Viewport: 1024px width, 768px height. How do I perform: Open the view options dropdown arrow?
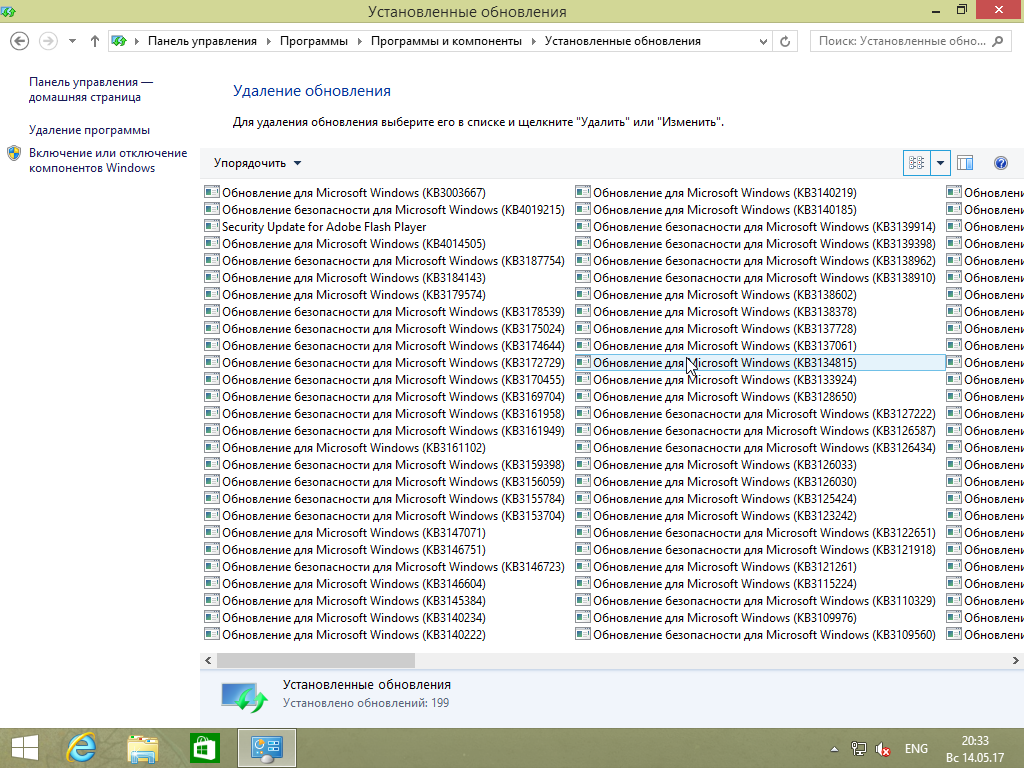click(x=940, y=163)
